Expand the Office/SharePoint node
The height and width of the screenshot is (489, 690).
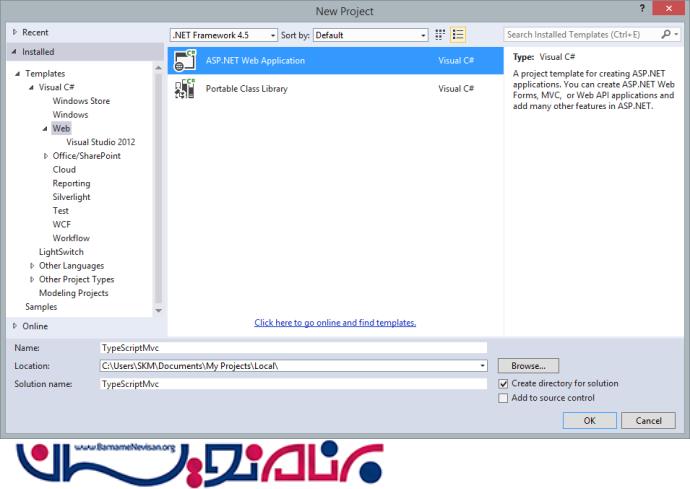coord(45,156)
